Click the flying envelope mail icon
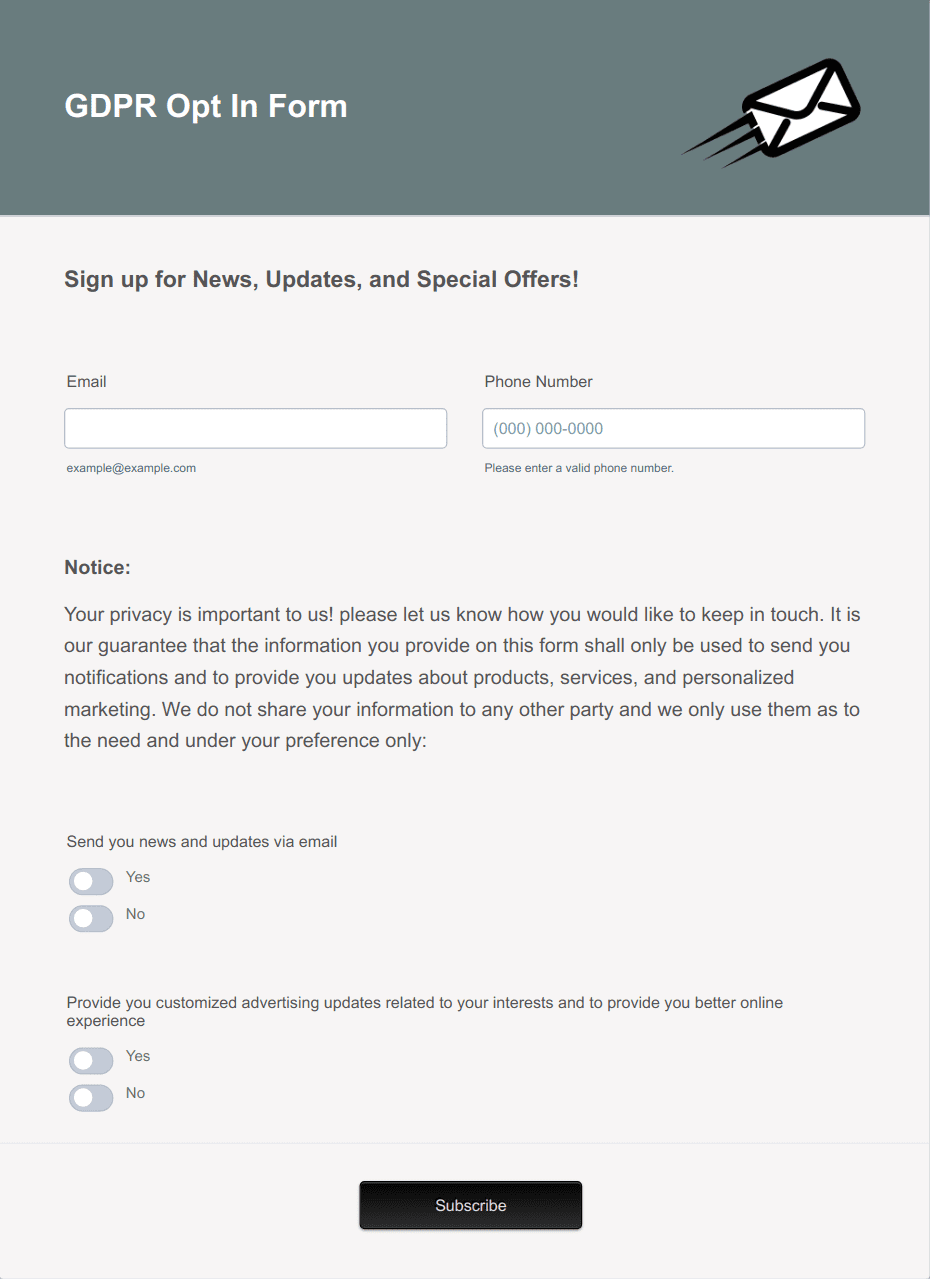 tap(771, 108)
